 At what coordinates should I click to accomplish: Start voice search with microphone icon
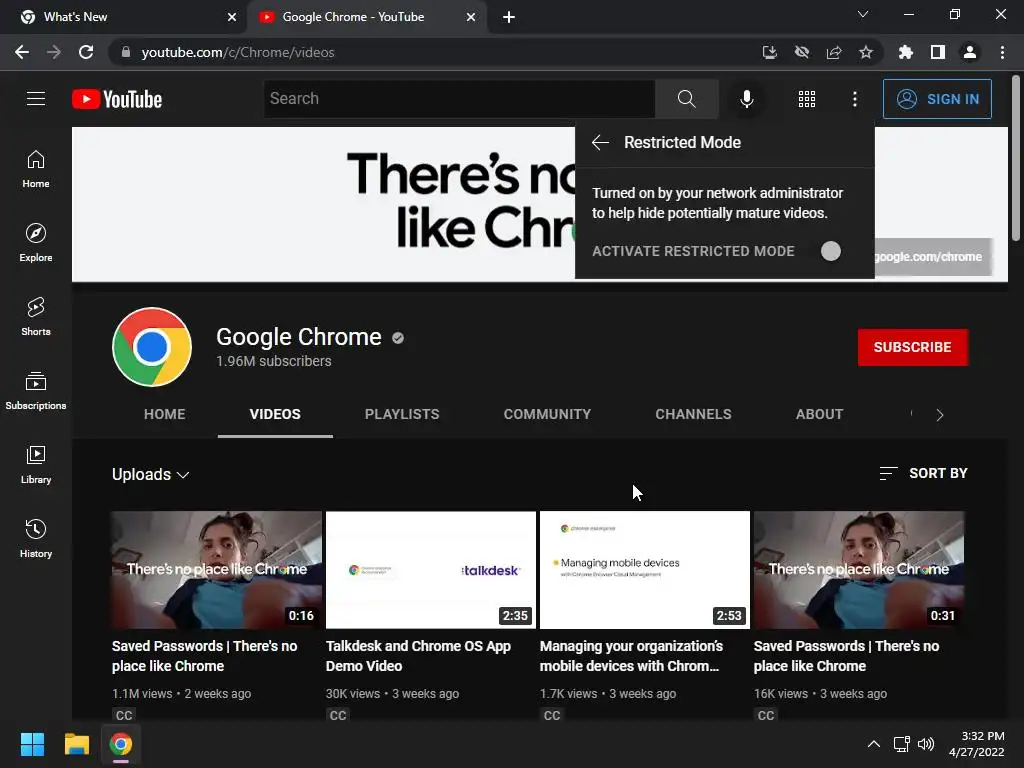(746, 99)
